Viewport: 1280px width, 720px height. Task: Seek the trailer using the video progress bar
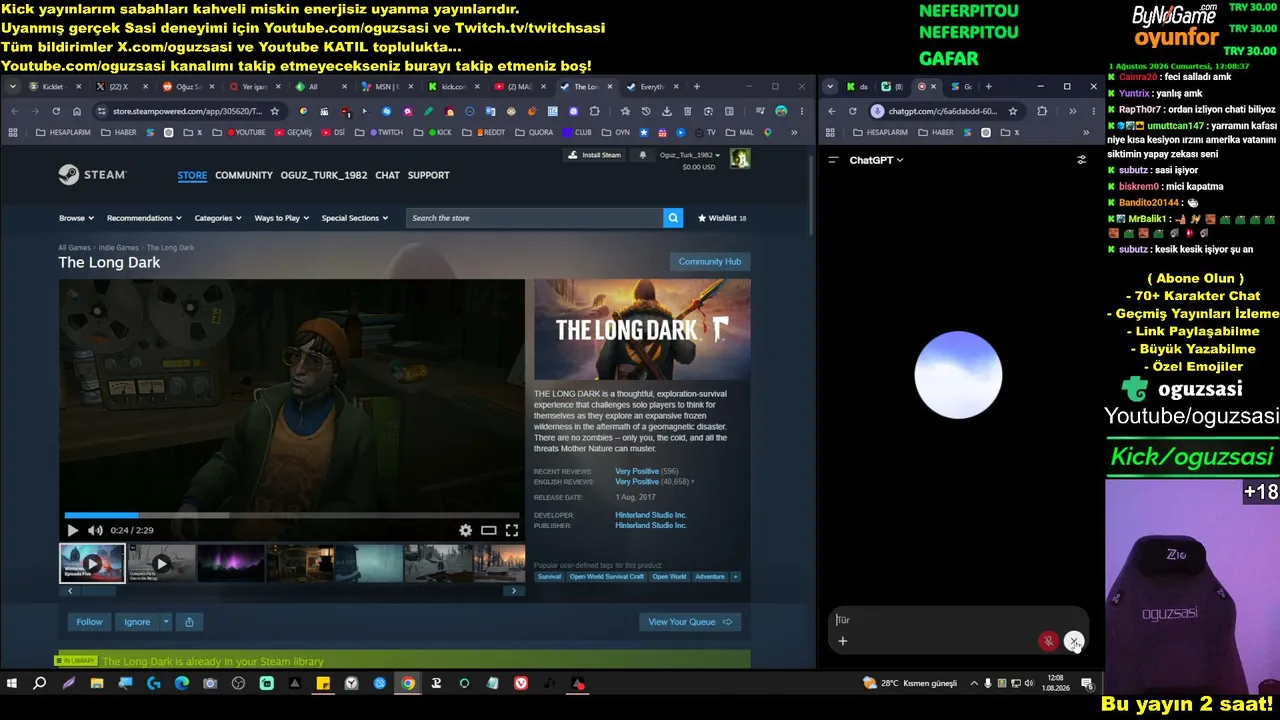tap(292, 515)
